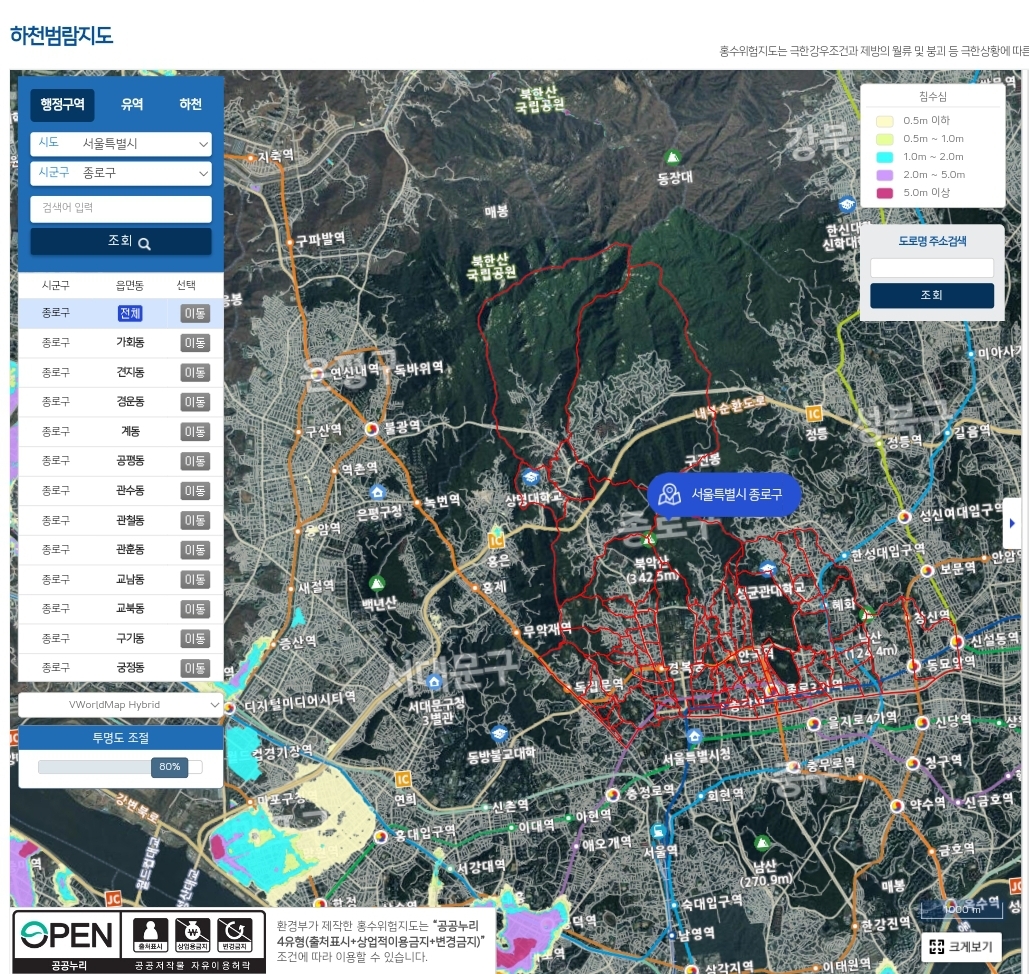
Task: Select the 전체 row for 종로구
Action: 130,313
